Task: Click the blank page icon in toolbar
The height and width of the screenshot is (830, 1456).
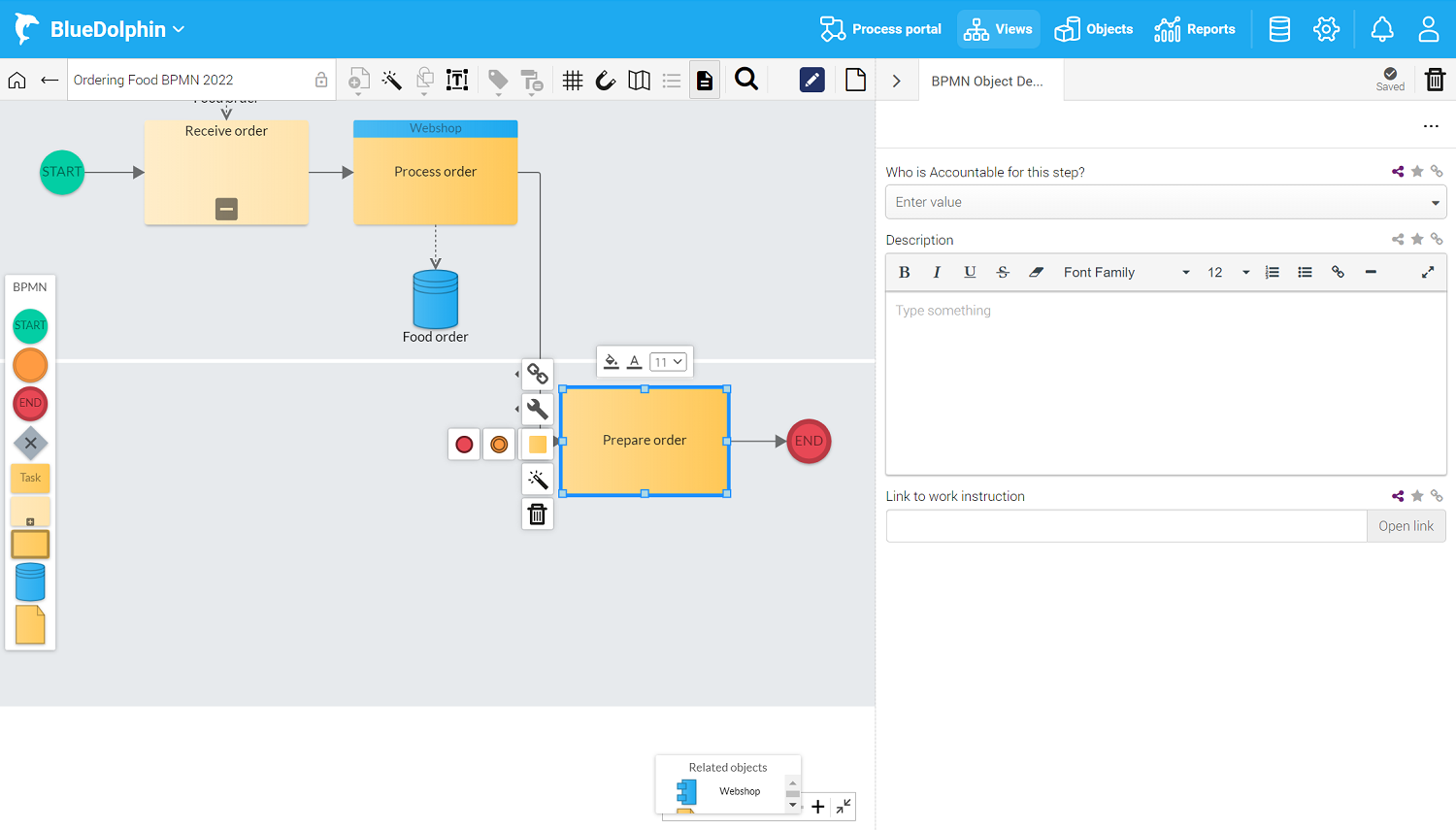Action: coord(855,81)
